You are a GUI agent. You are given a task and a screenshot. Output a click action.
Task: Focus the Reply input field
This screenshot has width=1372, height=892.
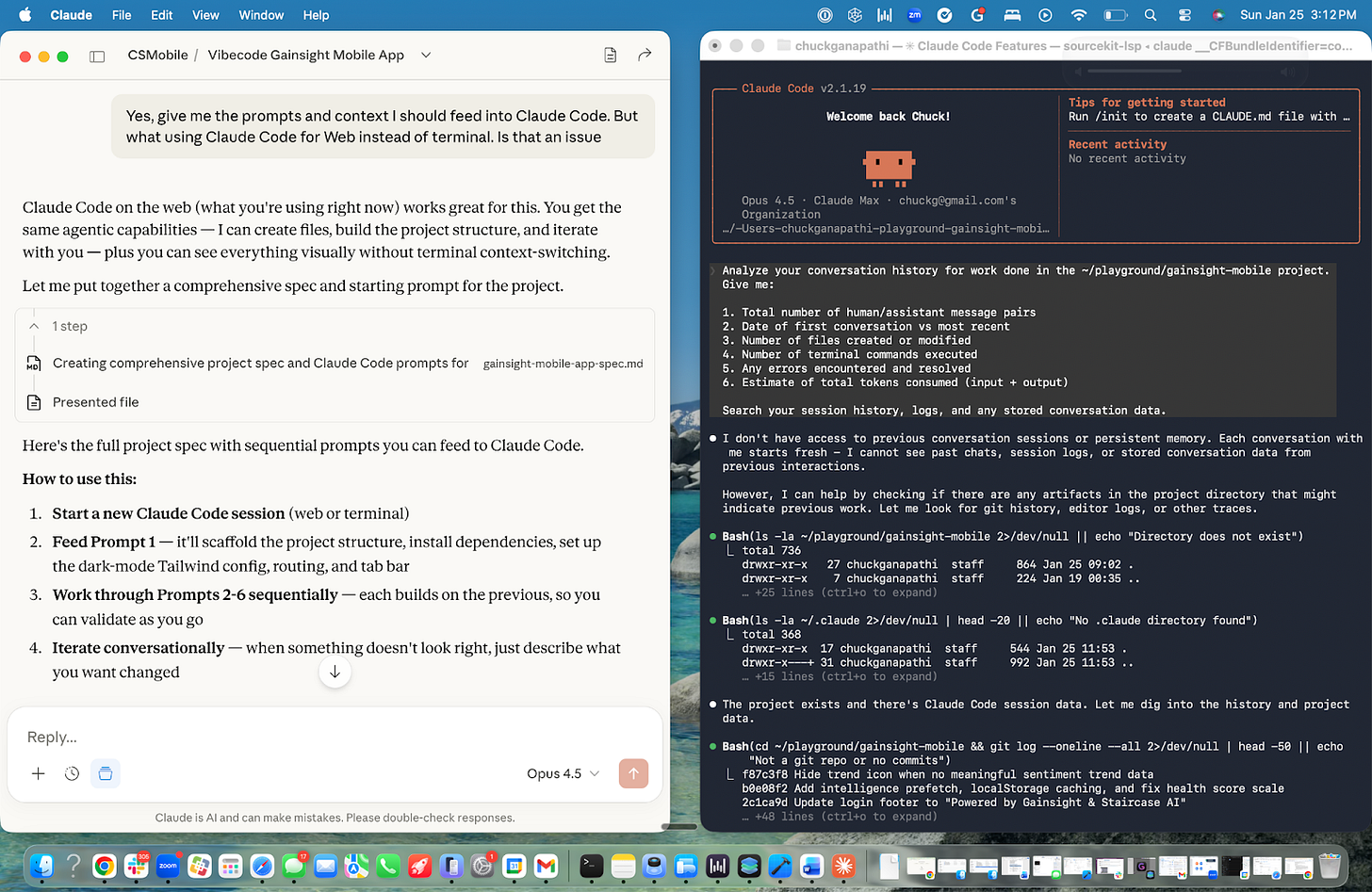tap(335, 737)
